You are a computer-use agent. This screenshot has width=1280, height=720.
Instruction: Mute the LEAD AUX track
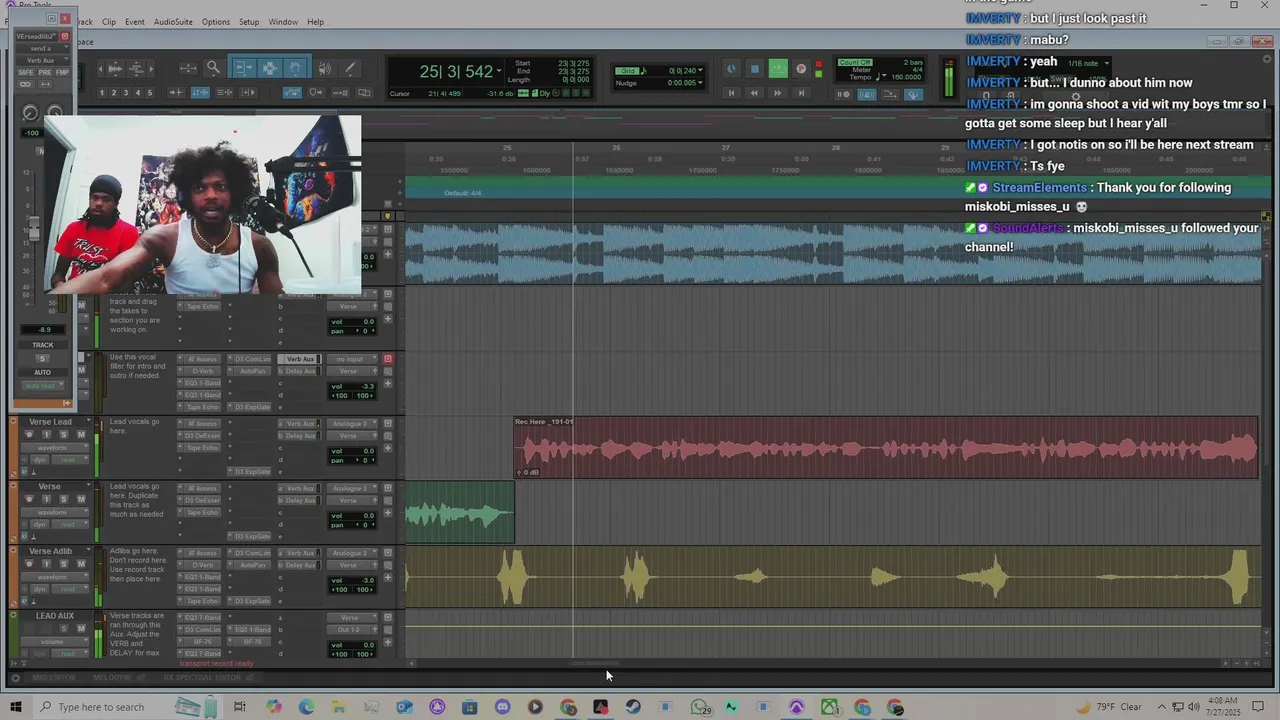[x=81, y=629]
